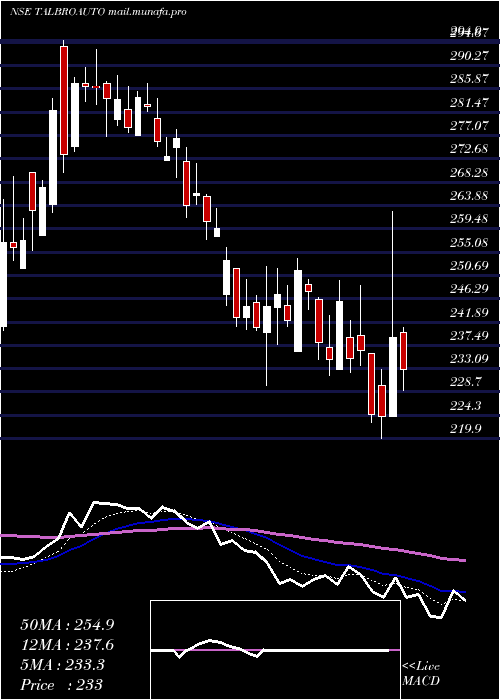Click the NSE TALBROAUTO mail.munafa.pro chart title

click(x=98, y=12)
